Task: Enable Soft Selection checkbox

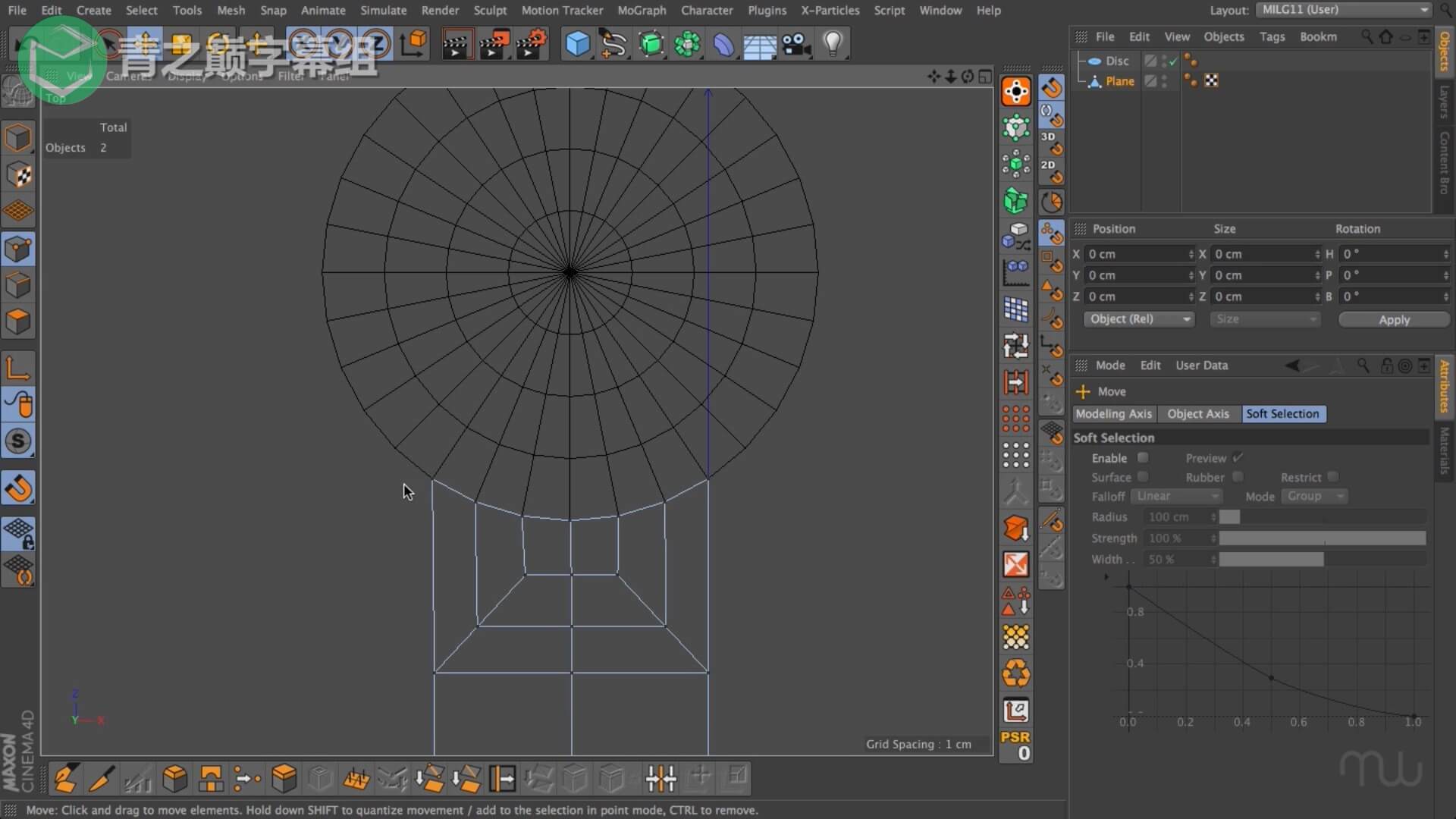Action: (1143, 458)
